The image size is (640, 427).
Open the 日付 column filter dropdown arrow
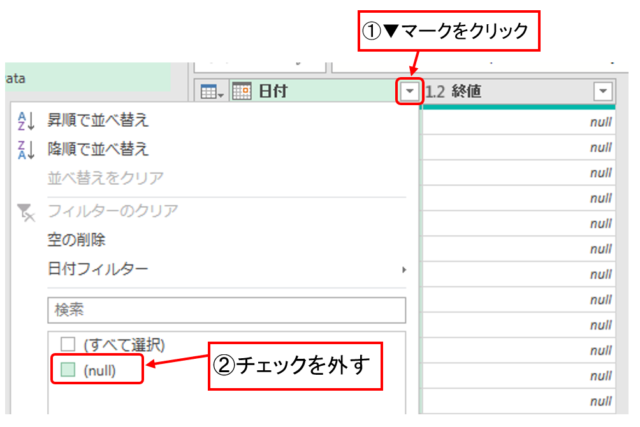409,91
